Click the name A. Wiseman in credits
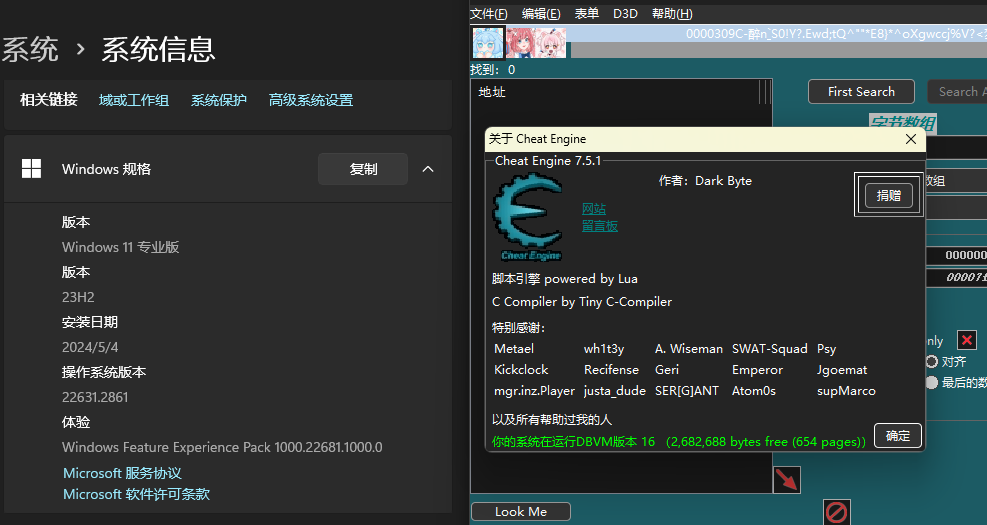 tap(689, 349)
